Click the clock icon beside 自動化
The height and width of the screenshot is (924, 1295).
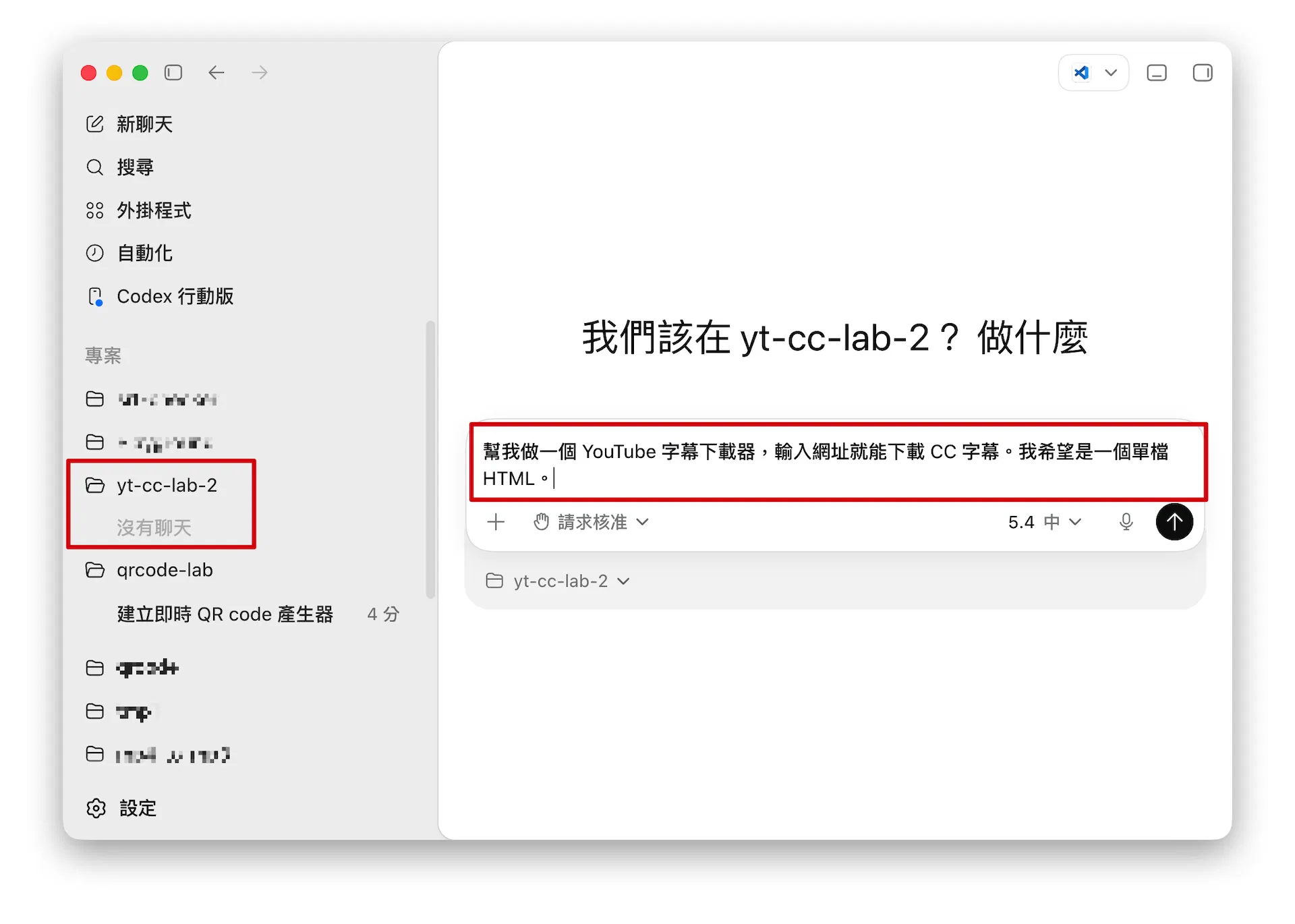click(x=95, y=254)
